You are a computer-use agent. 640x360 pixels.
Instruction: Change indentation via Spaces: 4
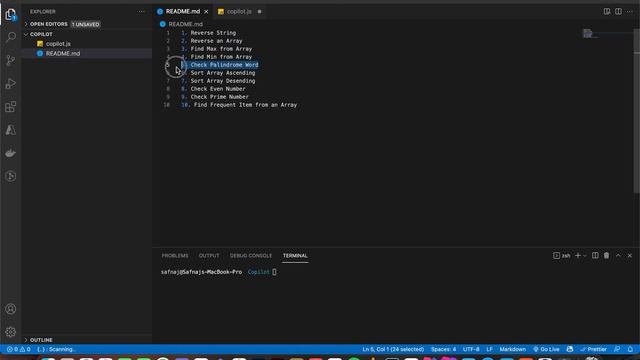click(443, 349)
